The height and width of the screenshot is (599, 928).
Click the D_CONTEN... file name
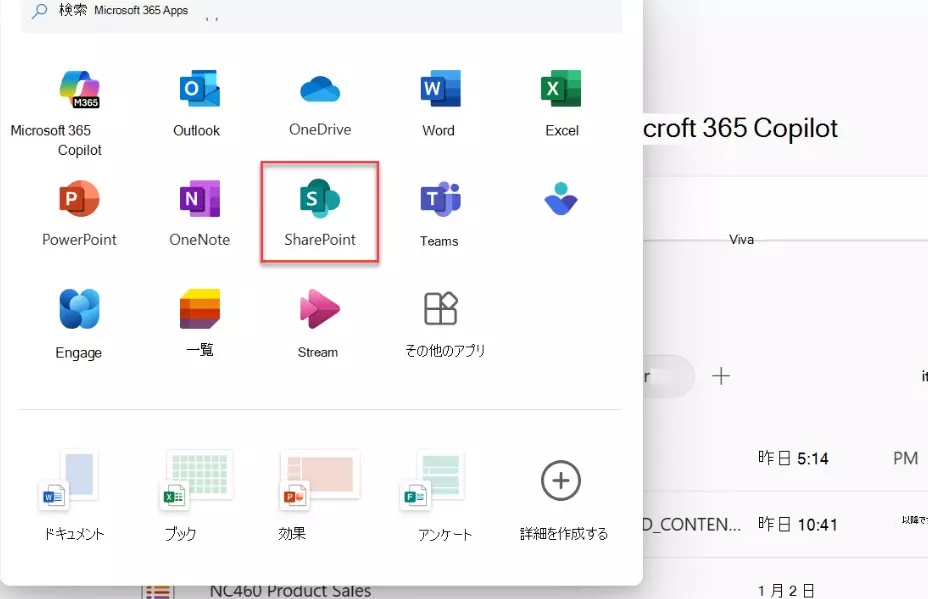point(692,524)
